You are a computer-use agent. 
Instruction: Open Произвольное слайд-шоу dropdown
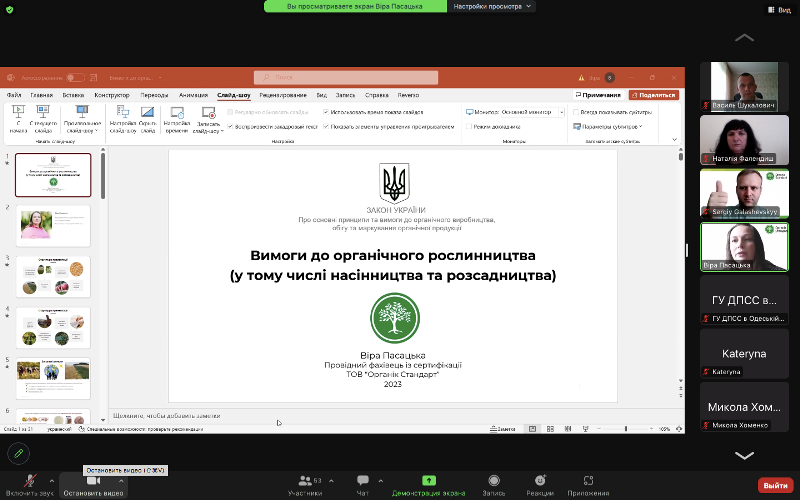(x=82, y=119)
